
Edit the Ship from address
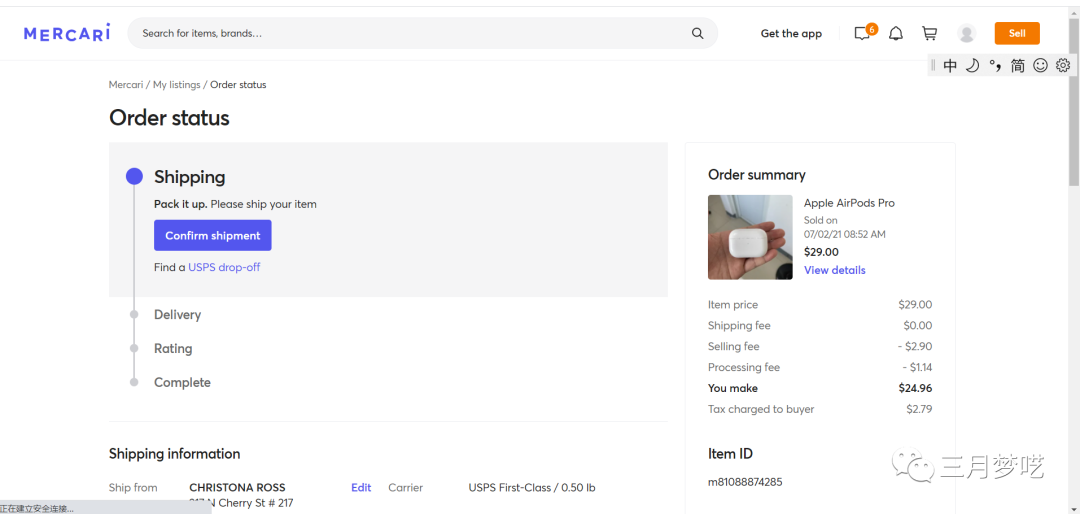pos(361,488)
